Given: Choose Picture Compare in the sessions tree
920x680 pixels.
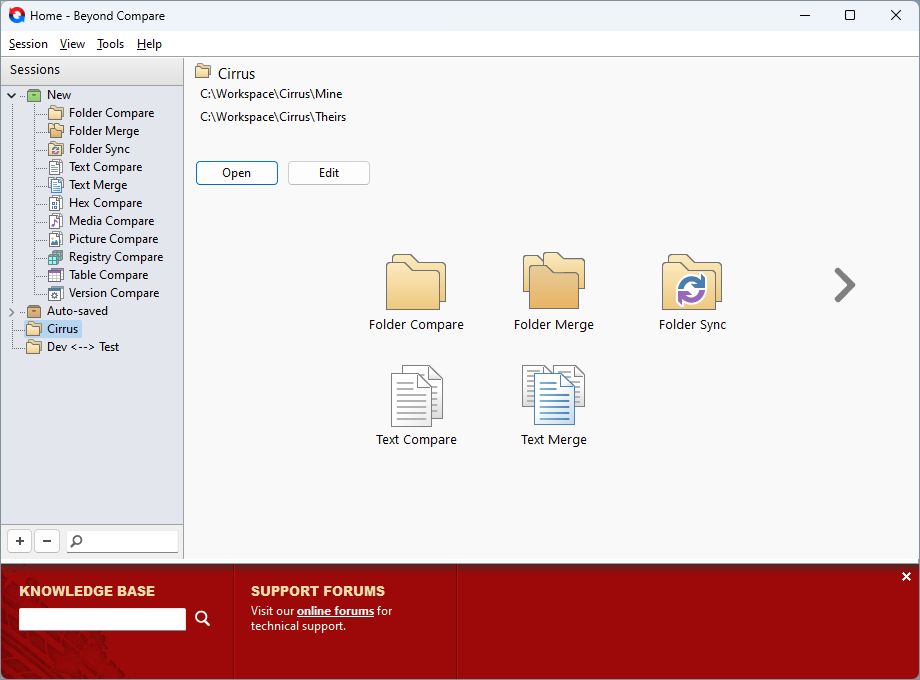Looking at the screenshot, I should pyautogui.click(x=113, y=239).
